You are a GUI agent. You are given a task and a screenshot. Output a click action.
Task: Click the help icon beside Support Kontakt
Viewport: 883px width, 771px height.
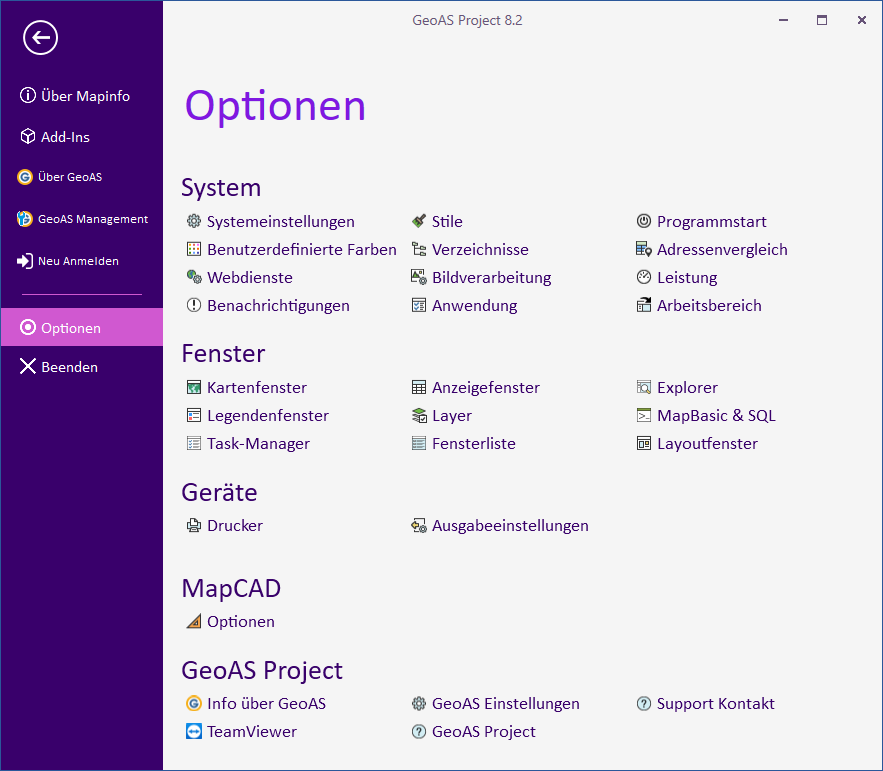click(644, 703)
